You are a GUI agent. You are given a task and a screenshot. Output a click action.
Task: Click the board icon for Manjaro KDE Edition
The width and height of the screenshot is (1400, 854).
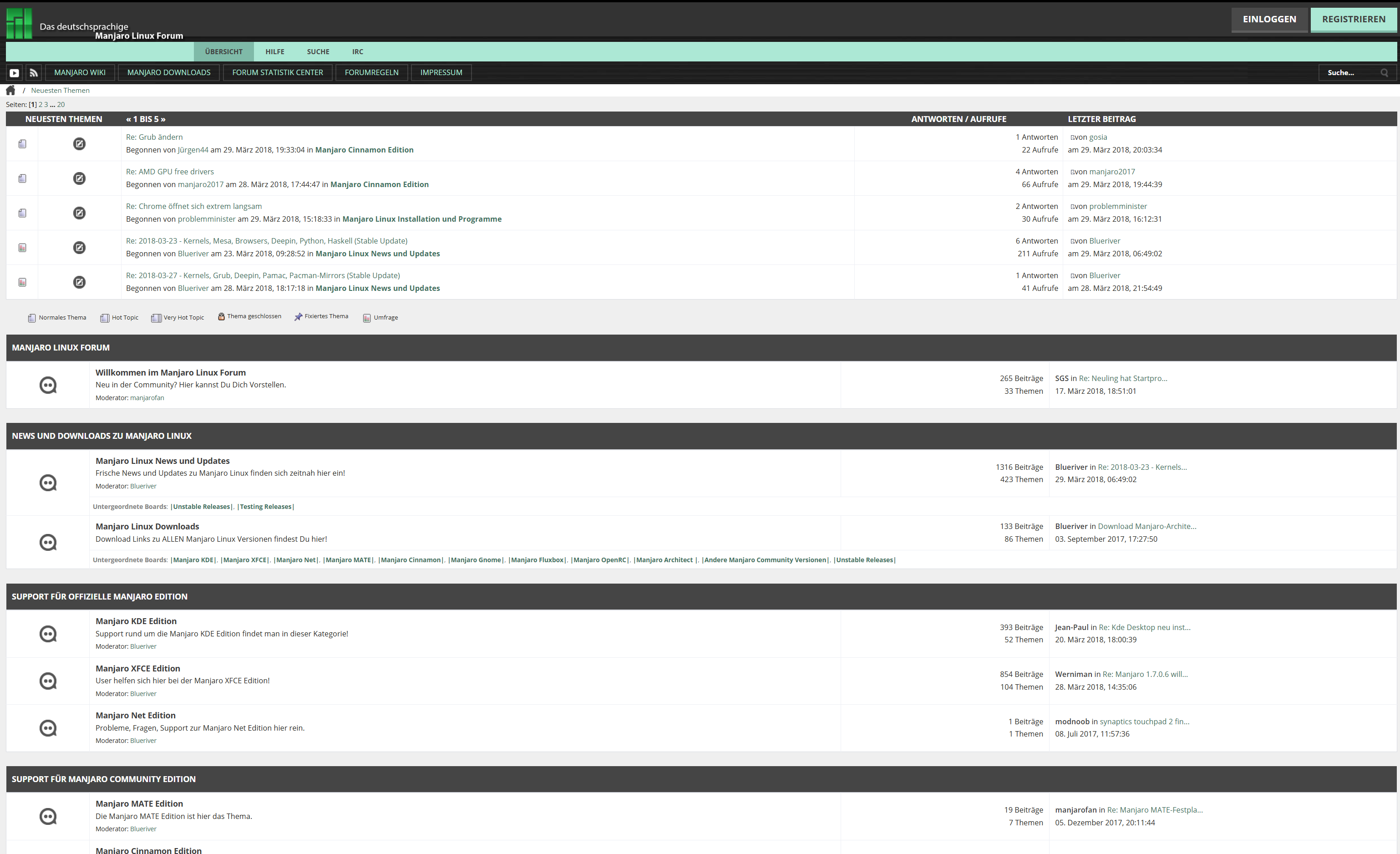(x=48, y=634)
